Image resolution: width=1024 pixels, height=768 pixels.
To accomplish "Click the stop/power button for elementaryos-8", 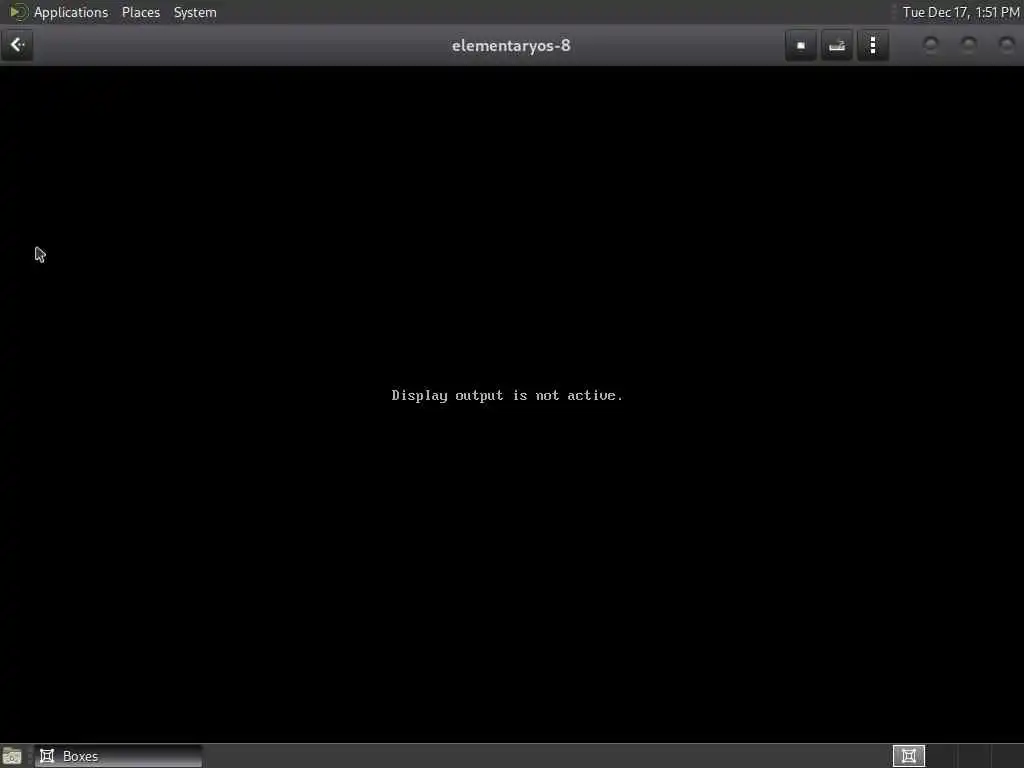I will (x=801, y=45).
